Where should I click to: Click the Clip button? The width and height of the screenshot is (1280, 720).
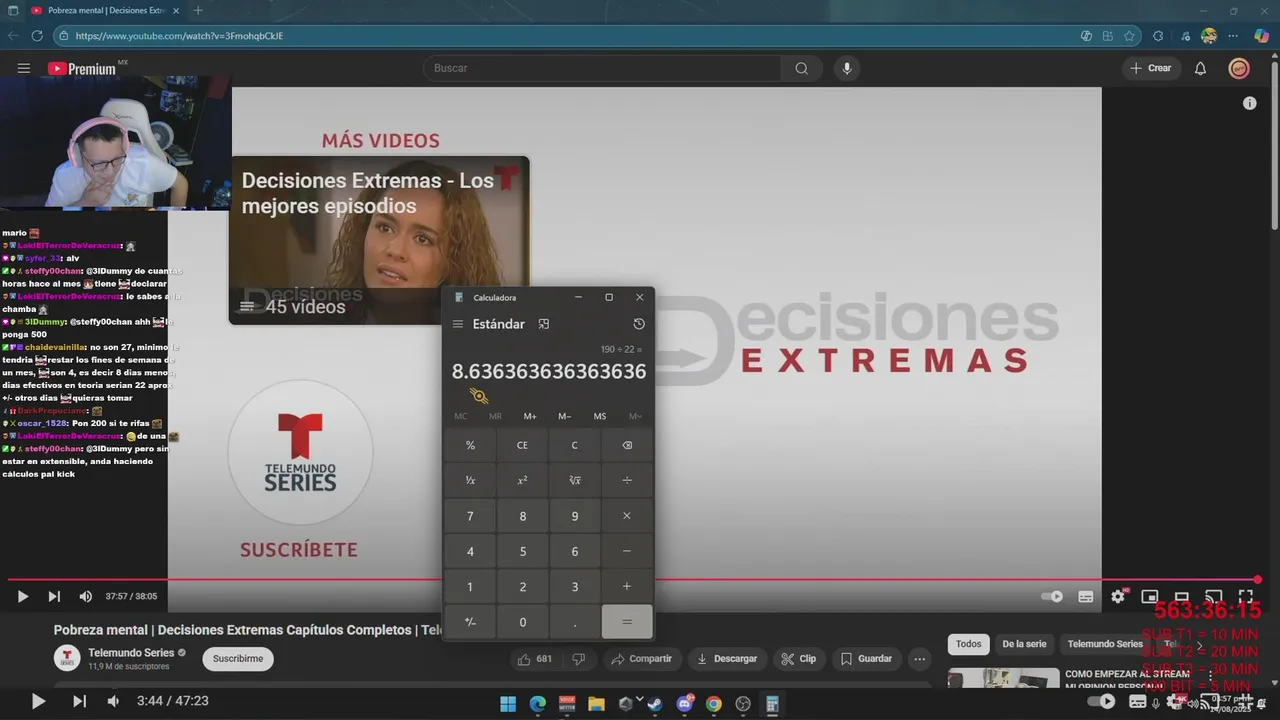tap(799, 659)
